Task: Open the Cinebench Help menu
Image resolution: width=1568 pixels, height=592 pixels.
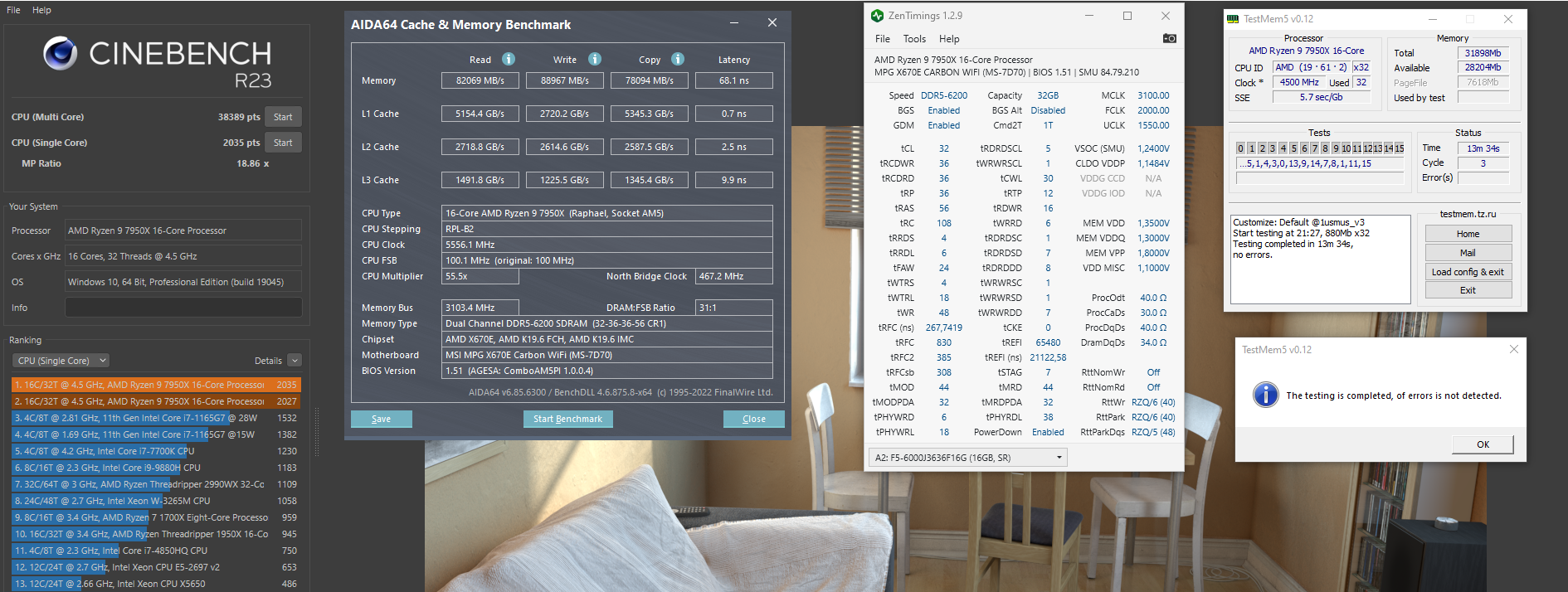Action: pyautogui.click(x=41, y=10)
